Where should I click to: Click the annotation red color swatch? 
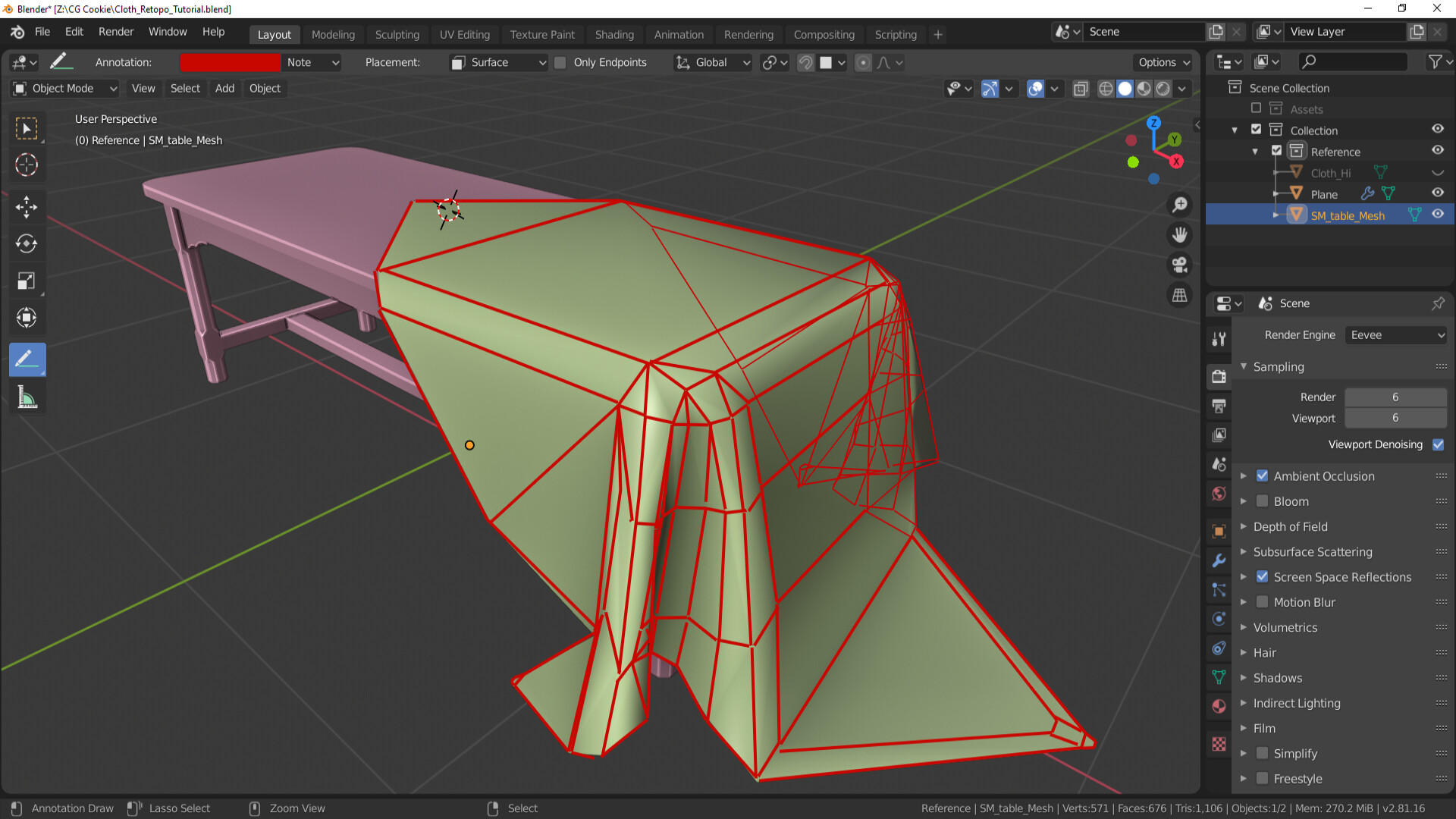[x=230, y=63]
